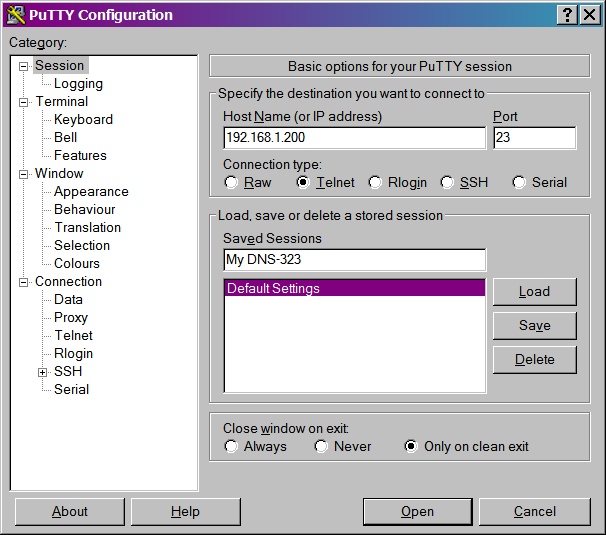Open the Rlogin category in tree
The image size is (606, 535).
pyautogui.click(x=73, y=353)
